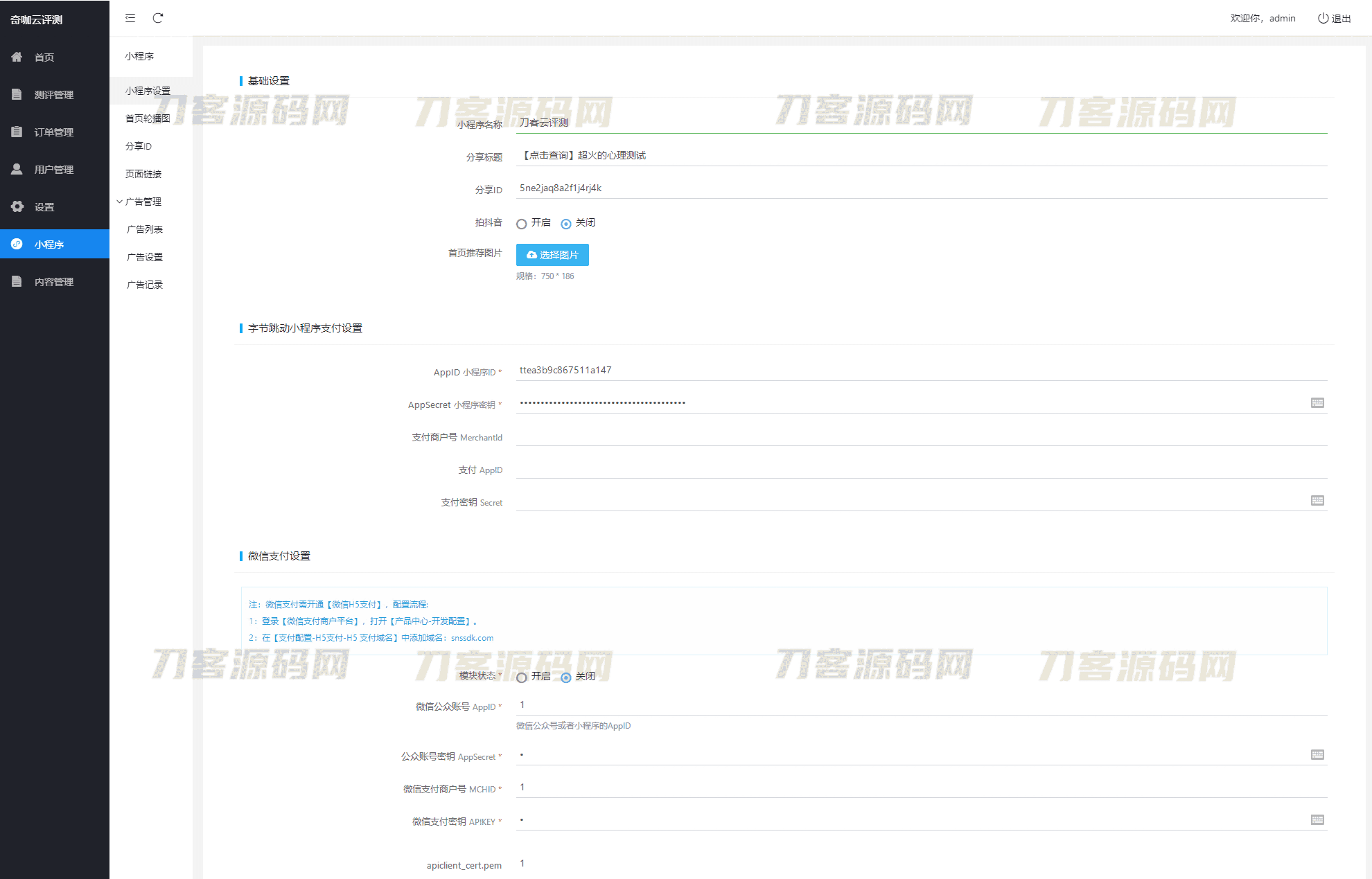Open 首页轮播图 submenu item

pos(148,118)
